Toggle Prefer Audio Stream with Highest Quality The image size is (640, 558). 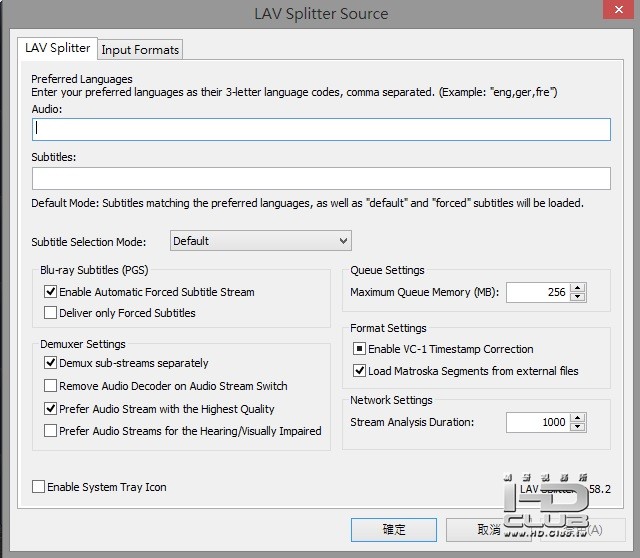51,409
